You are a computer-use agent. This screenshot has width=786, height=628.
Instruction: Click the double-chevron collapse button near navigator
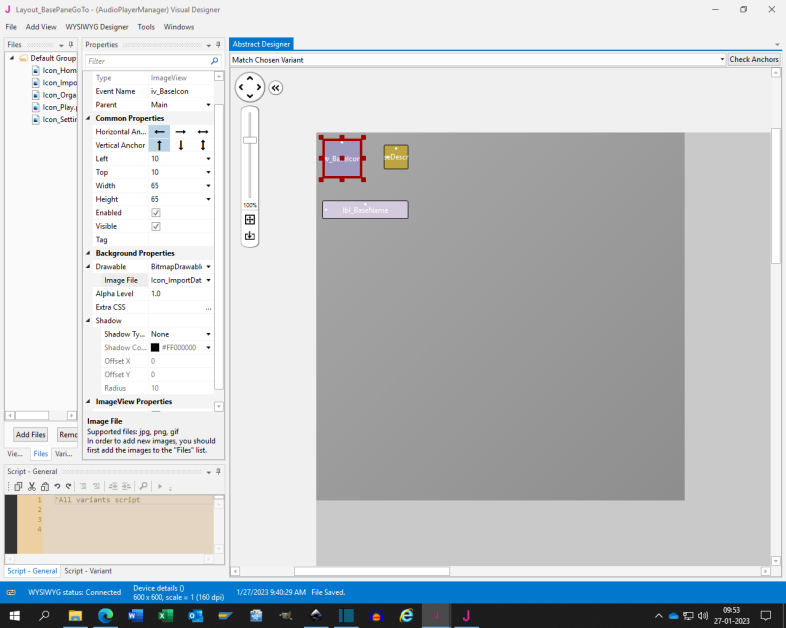276,88
